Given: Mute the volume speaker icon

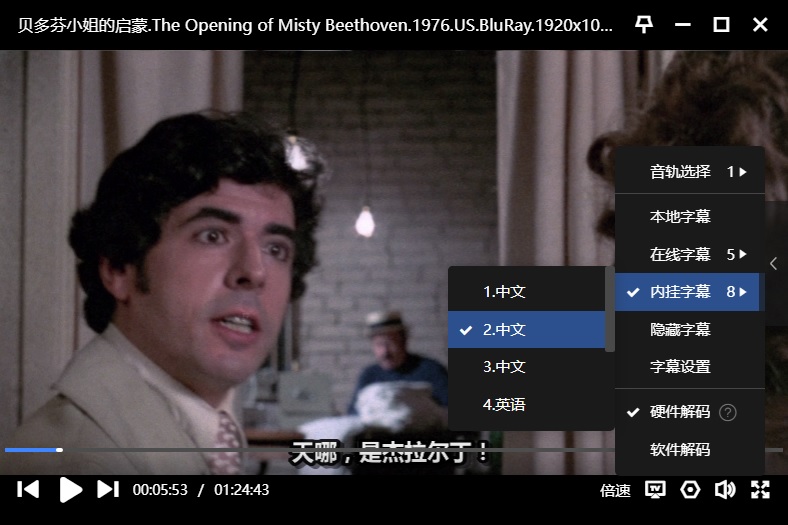Looking at the screenshot, I should [725, 489].
